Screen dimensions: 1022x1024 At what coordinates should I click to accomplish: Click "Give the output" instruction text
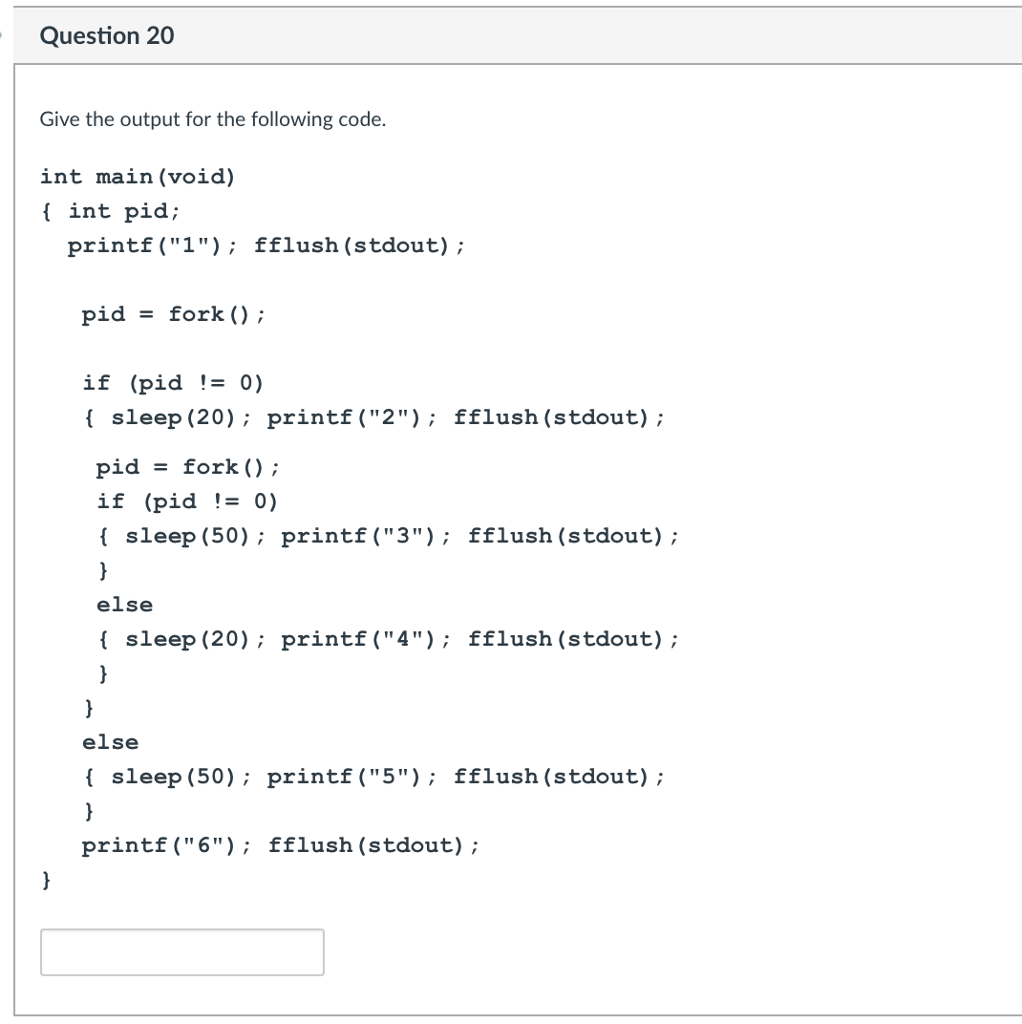point(212,120)
